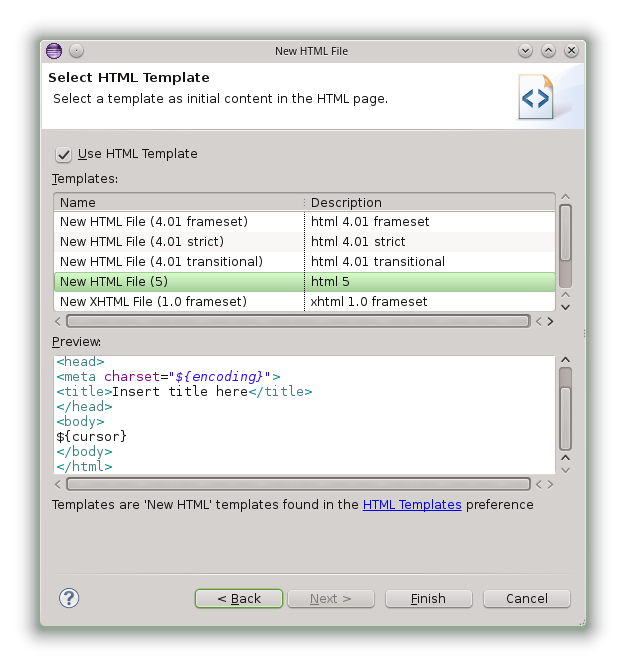This screenshot has width=626, height=666.
Task: Cancel the New HTML File wizard
Action: point(527,598)
